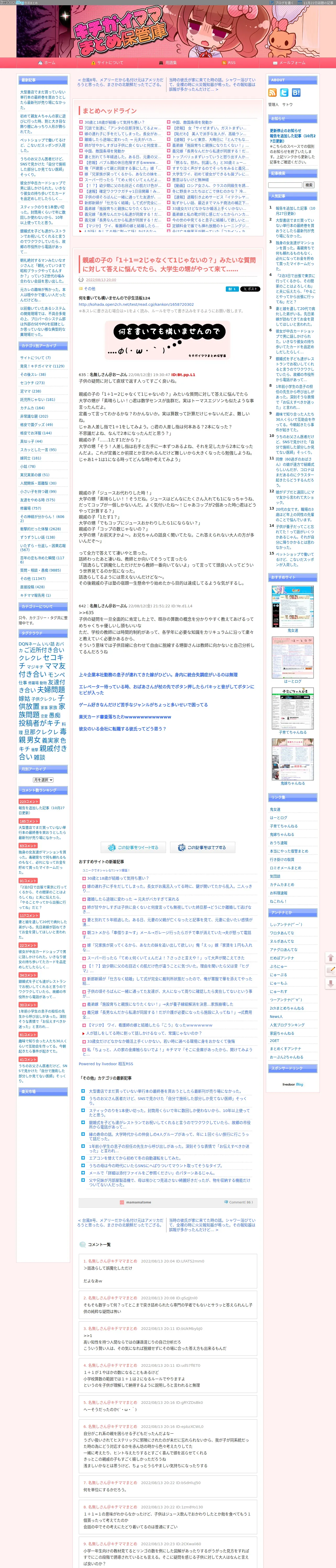Click the black X ポスト button in the article header
Image resolution: width=336 pixels, height=1568 pixels.
point(250,289)
